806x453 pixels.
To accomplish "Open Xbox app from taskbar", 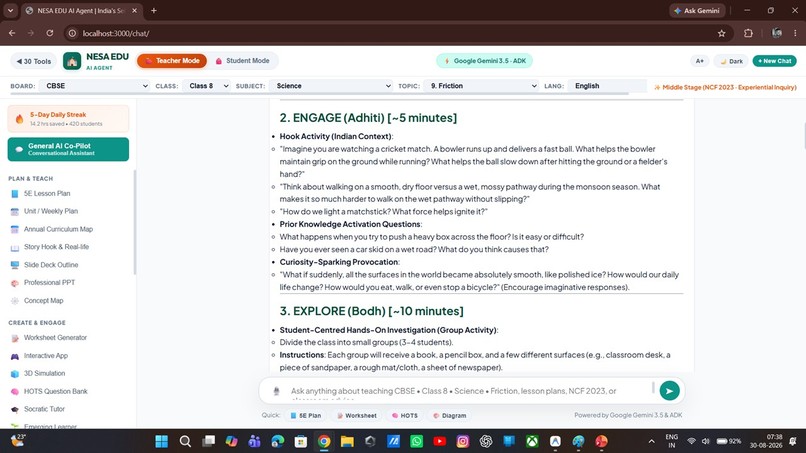I will (532, 441).
